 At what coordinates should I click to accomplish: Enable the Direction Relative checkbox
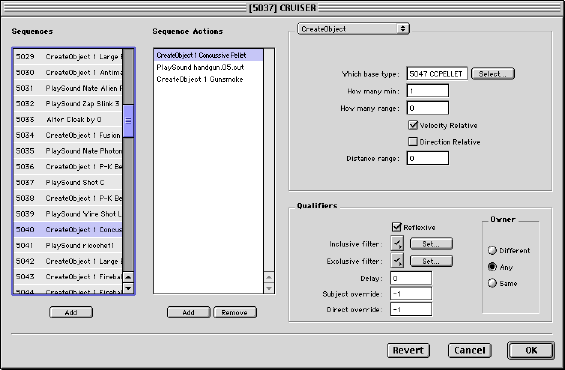tap(413, 142)
